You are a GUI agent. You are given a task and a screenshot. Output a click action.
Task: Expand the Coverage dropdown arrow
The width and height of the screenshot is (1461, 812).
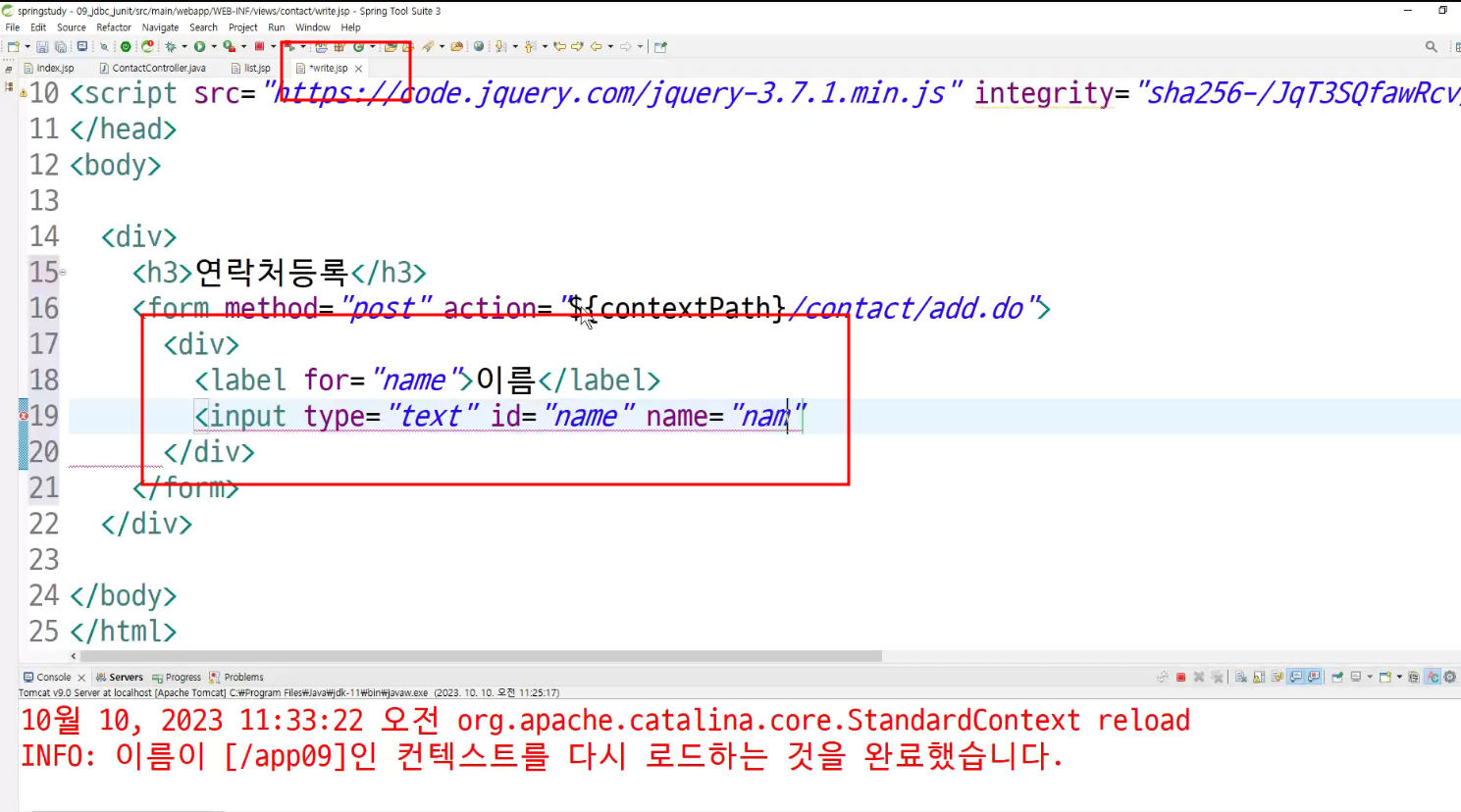pos(243,46)
